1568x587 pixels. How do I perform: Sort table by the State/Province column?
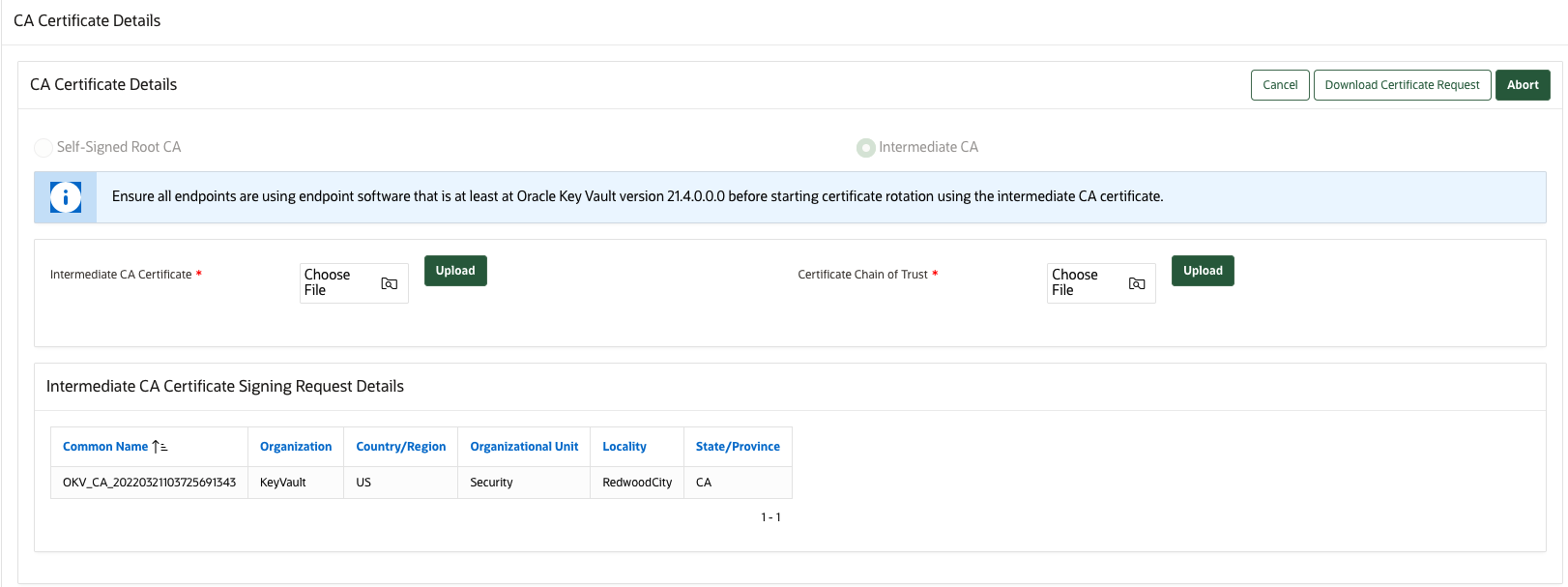738,446
